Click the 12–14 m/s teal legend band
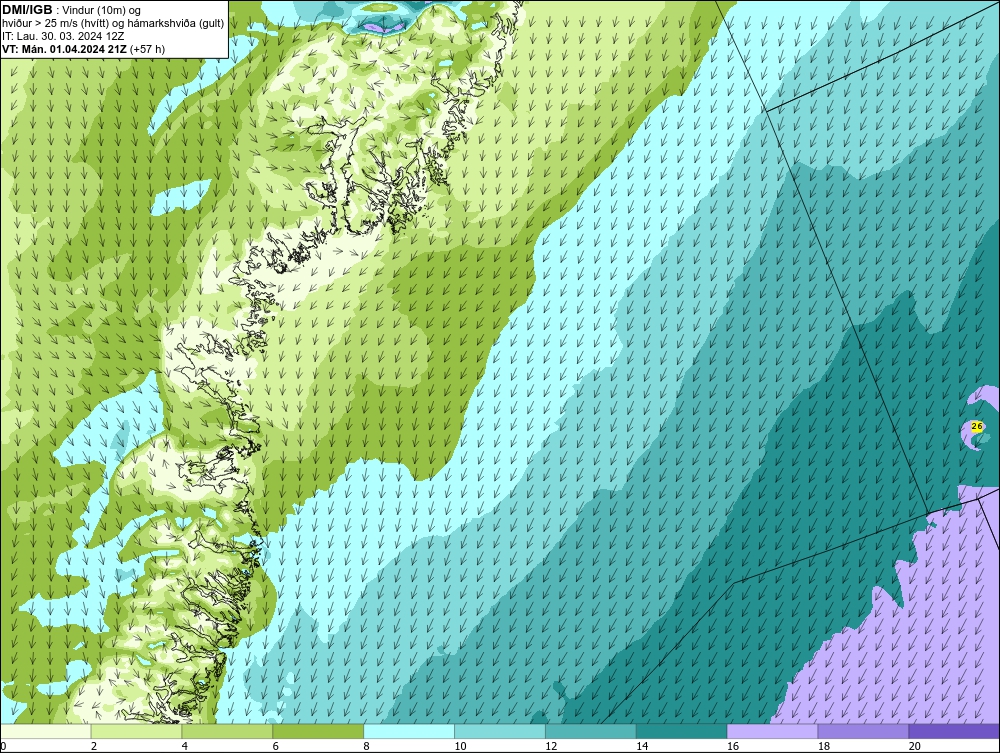Screen dimensions: 1000x753 click(591, 731)
